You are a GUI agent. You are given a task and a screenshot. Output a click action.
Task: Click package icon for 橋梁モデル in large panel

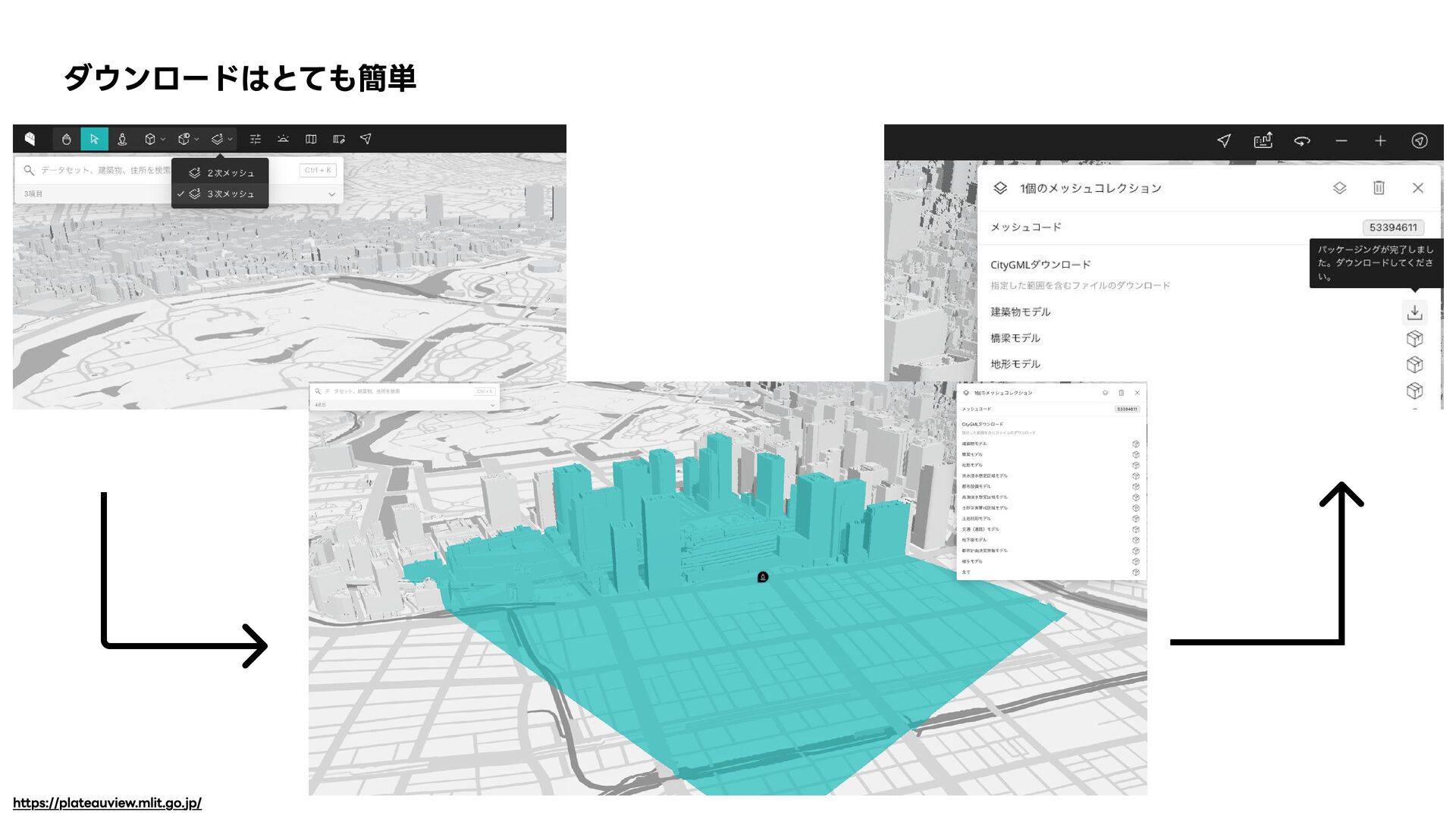click(1414, 338)
